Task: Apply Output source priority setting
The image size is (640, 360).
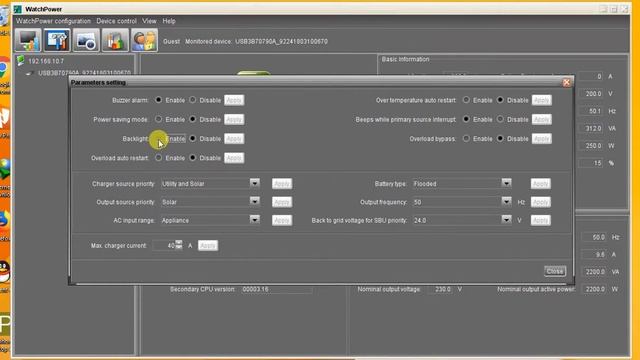Action: click(x=282, y=202)
